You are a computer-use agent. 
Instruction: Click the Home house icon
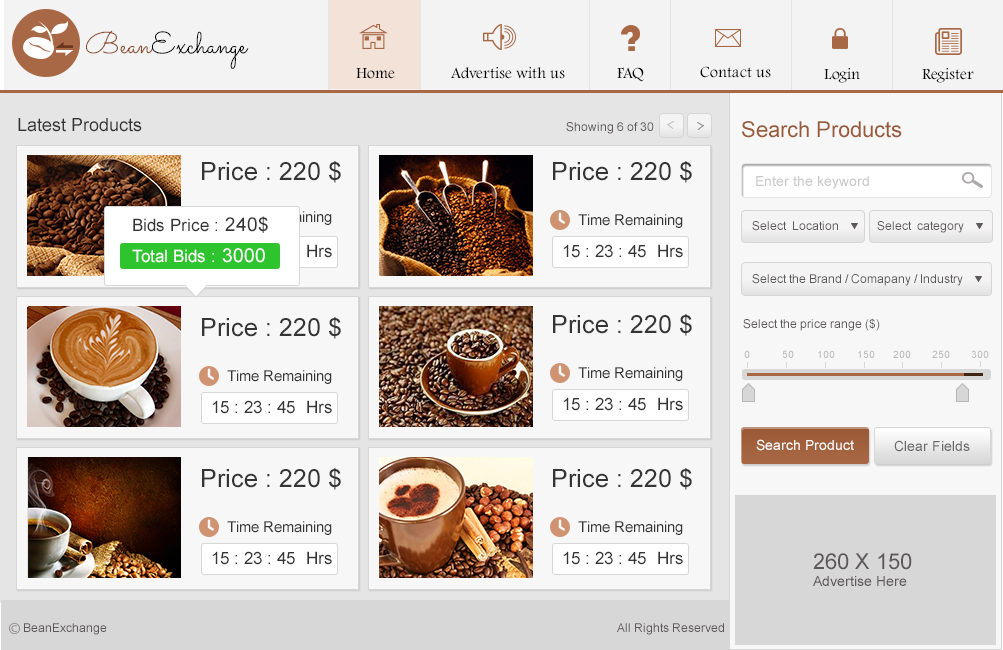click(374, 36)
